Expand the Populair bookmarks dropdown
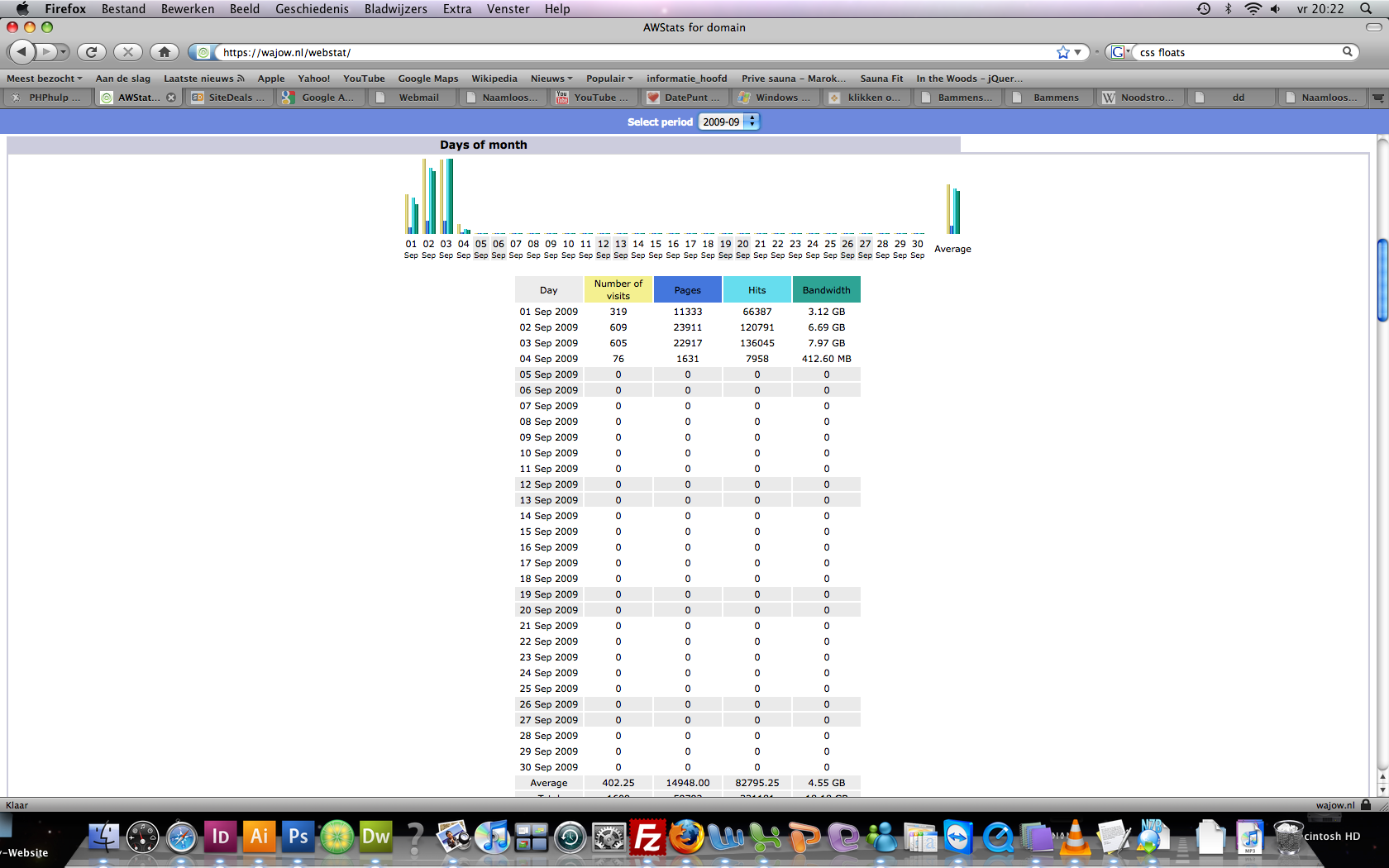The width and height of the screenshot is (1389, 868). point(609,79)
